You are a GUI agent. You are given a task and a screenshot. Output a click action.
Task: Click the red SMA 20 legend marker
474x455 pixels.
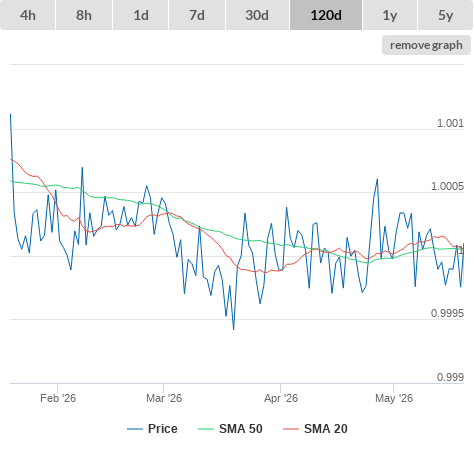point(291,429)
